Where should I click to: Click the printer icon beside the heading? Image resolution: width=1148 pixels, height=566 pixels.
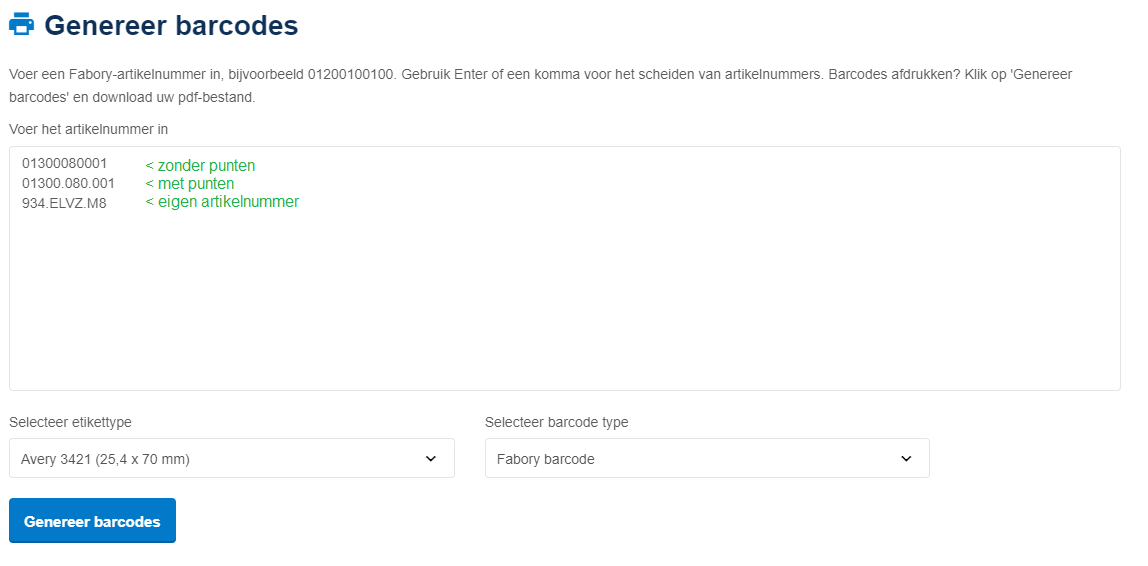click(x=22, y=25)
